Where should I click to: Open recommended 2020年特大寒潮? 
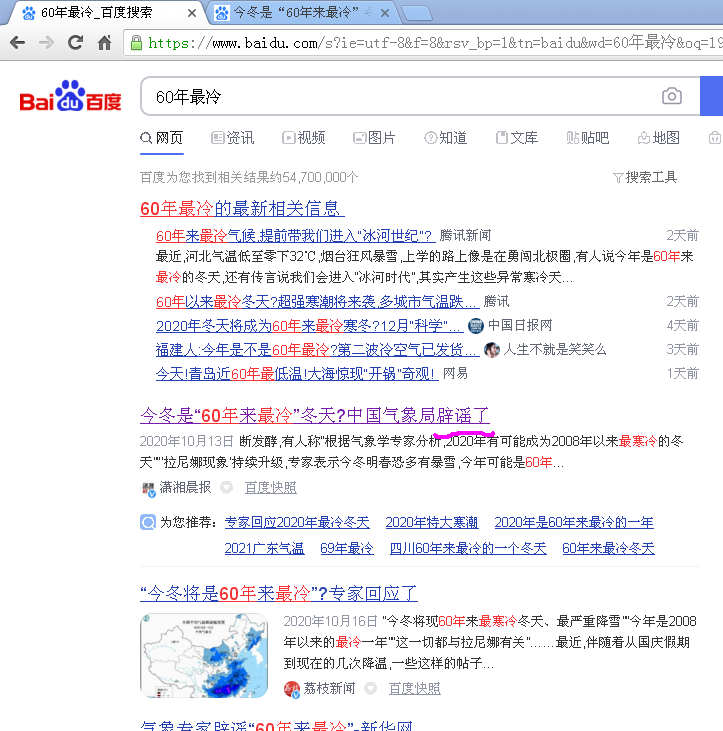[x=432, y=522]
